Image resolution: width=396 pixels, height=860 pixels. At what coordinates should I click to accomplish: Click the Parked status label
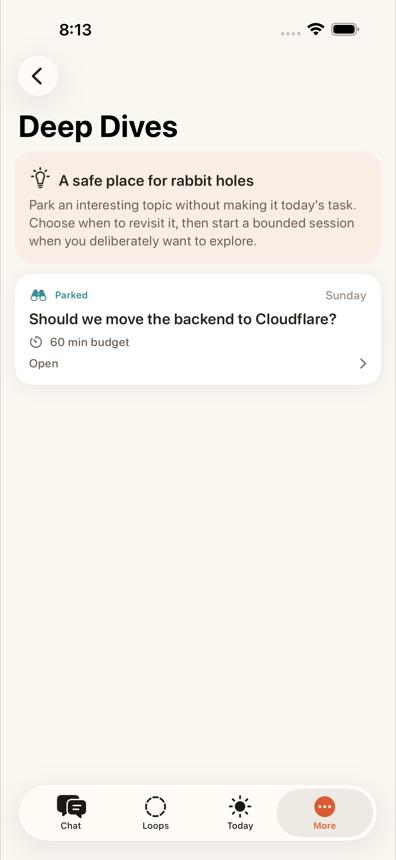[71, 295]
